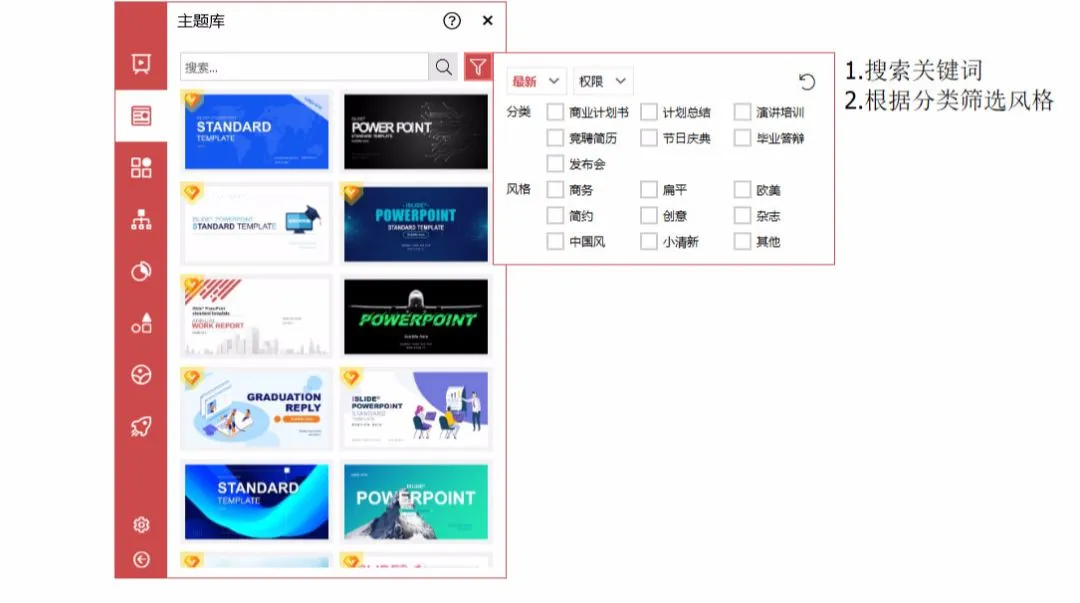Toggle the red filter funnel button
The image size is (1080, 603).
point(477,67)
